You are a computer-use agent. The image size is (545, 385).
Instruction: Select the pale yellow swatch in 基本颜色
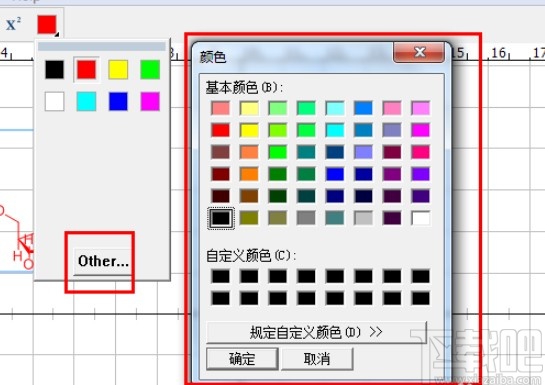click(x=249, y=108)
